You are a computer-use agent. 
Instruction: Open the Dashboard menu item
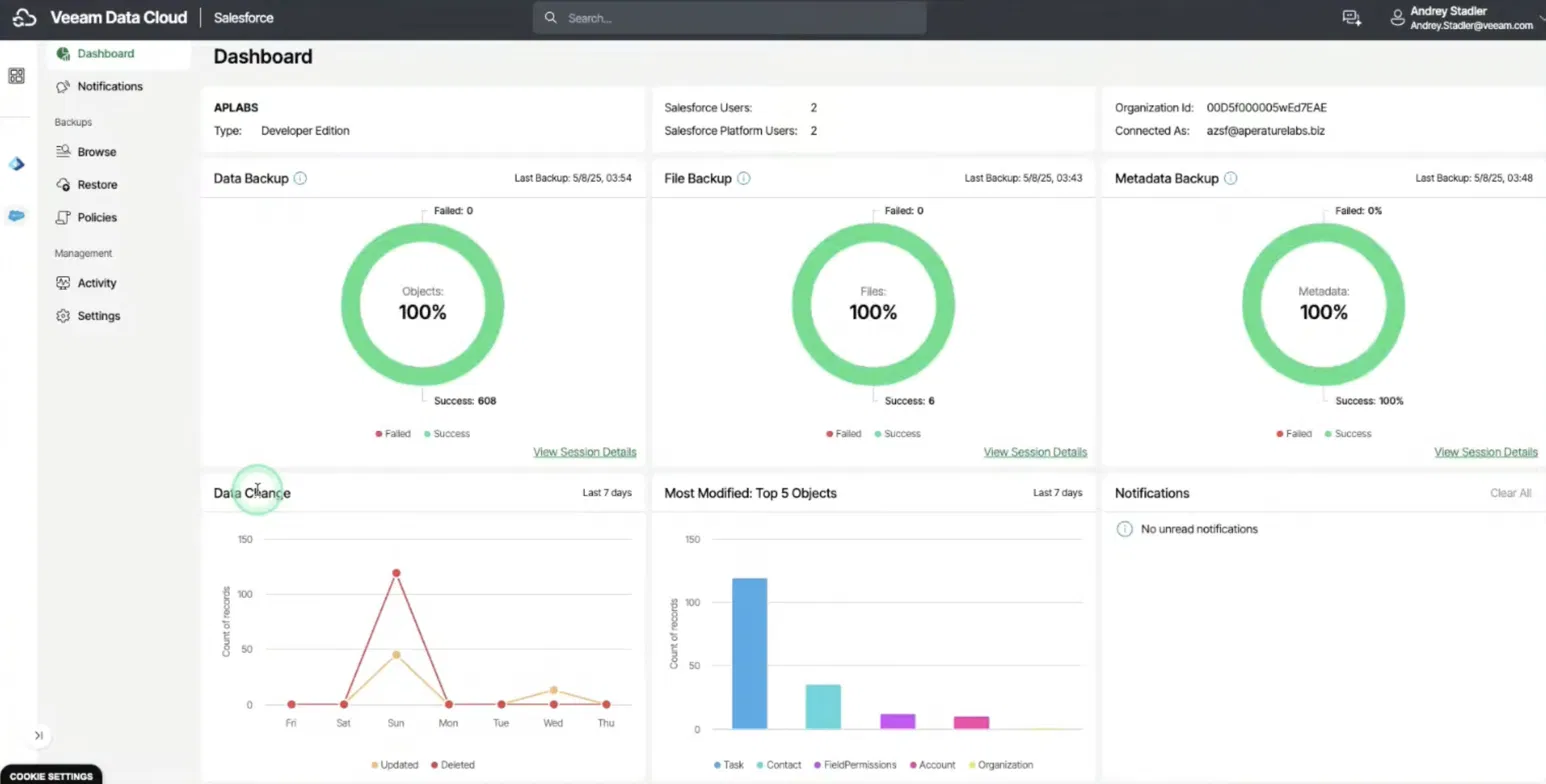pos(118,54)
